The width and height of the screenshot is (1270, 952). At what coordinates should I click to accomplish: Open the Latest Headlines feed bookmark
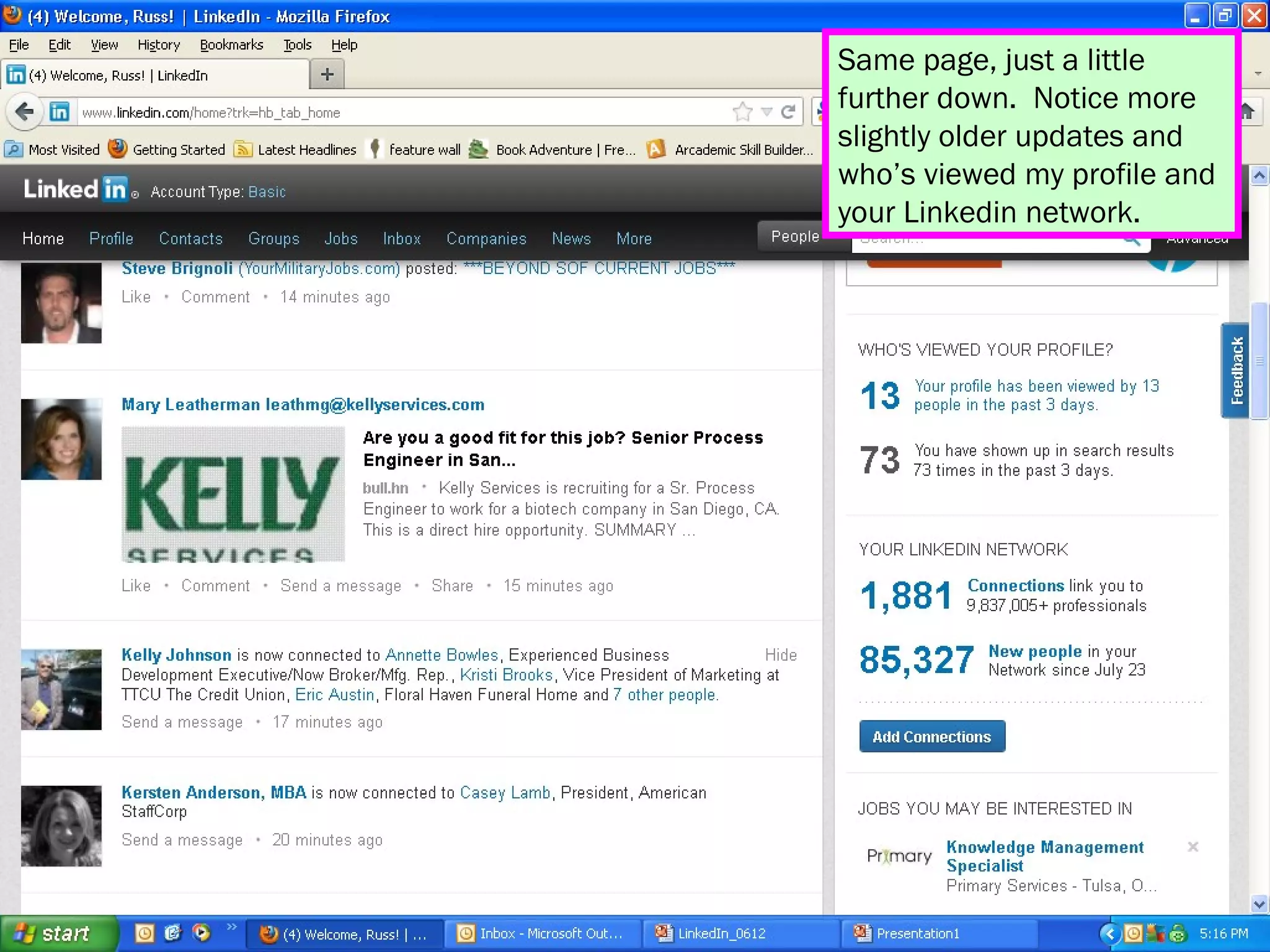[295, 149]
